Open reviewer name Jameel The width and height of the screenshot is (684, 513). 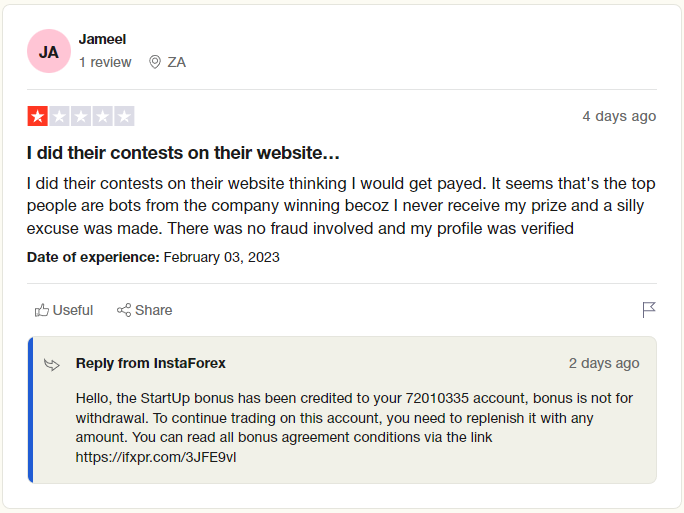coord(102,39)
